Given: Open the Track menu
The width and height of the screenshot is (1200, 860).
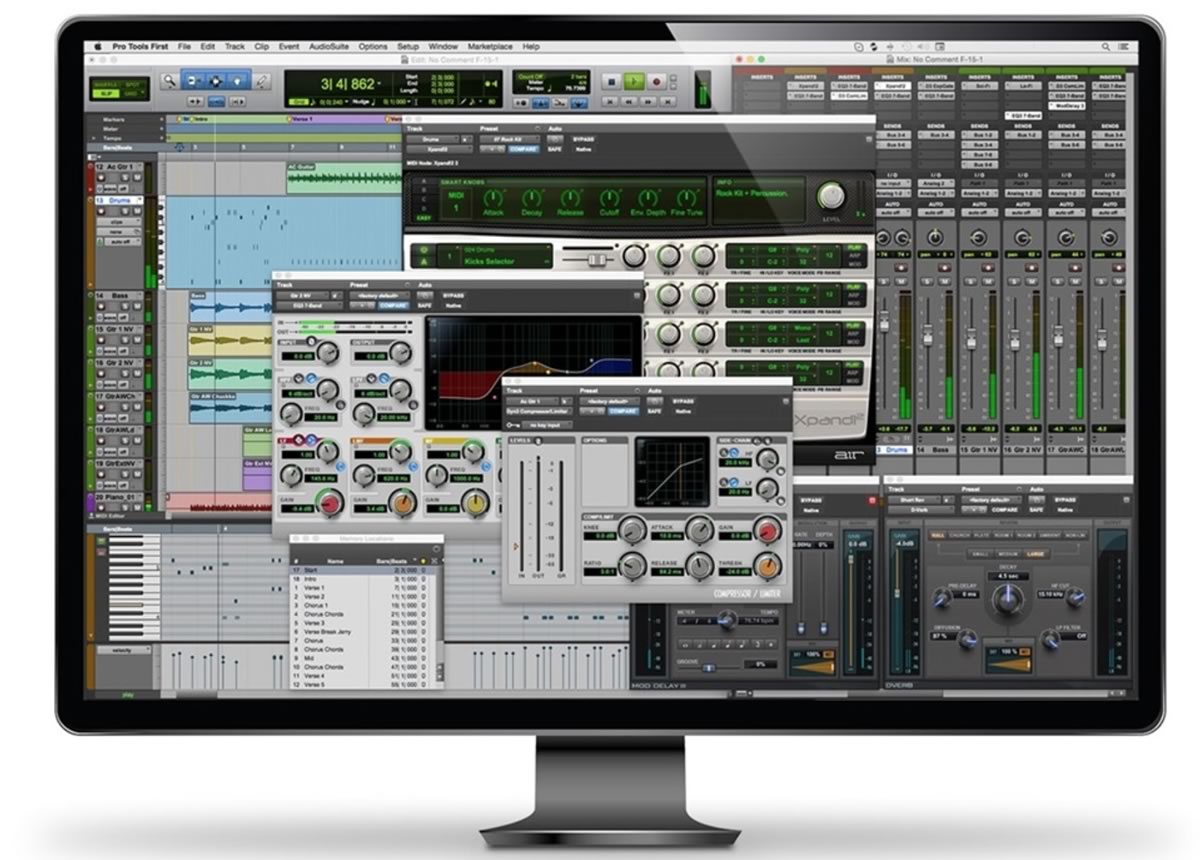Looking at the screenshot, I should (x=235, y=46).
